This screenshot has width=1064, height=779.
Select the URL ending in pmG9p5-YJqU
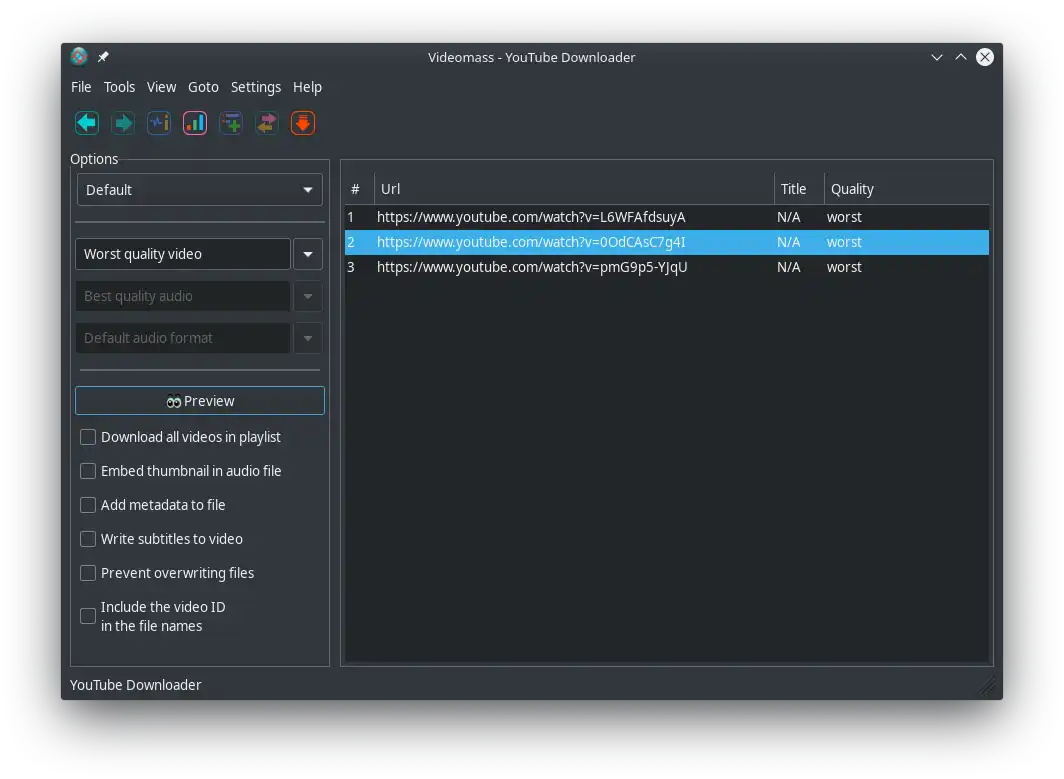(x=532, y=267)
